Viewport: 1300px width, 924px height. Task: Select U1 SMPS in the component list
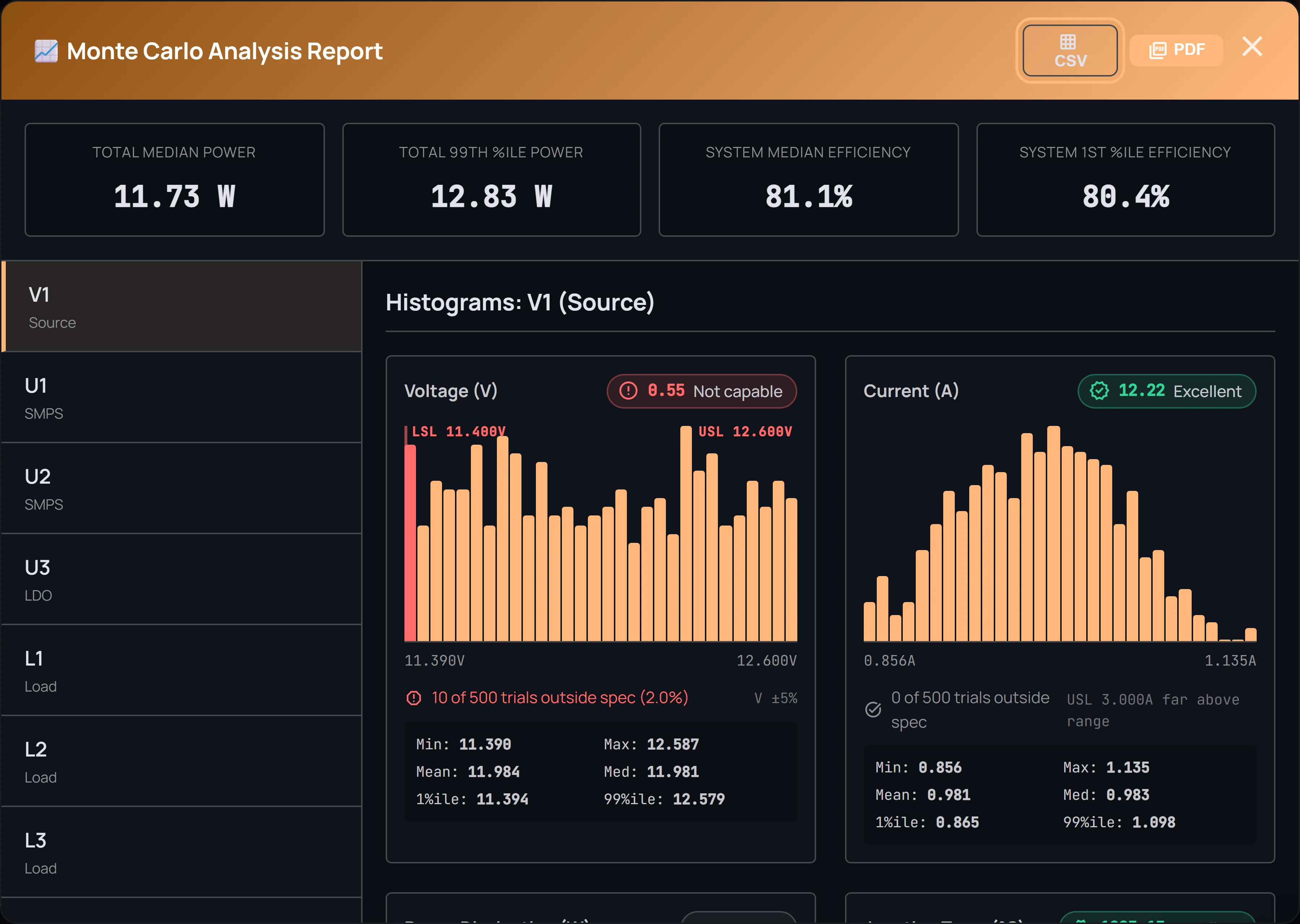coord(182,398)
